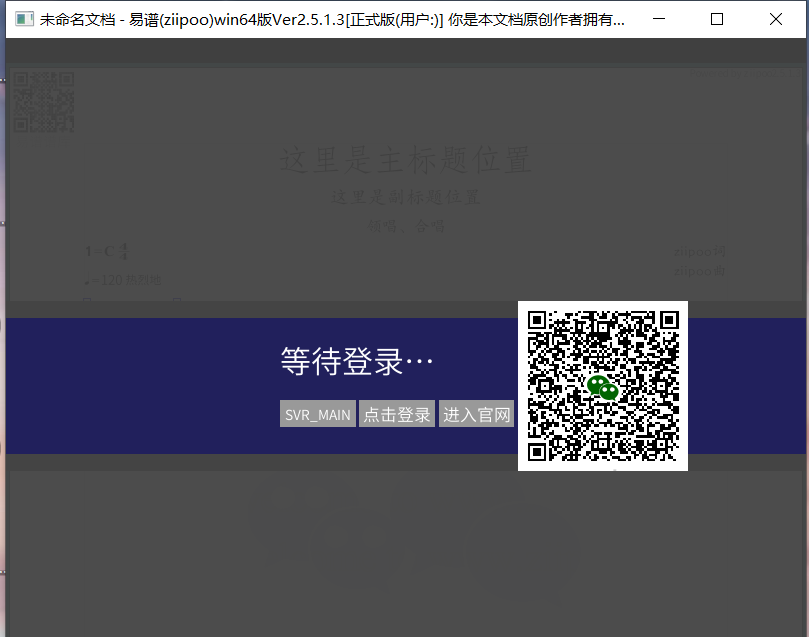
Task: Click the maximize icon in the title bar
Action: coord(716,19)
